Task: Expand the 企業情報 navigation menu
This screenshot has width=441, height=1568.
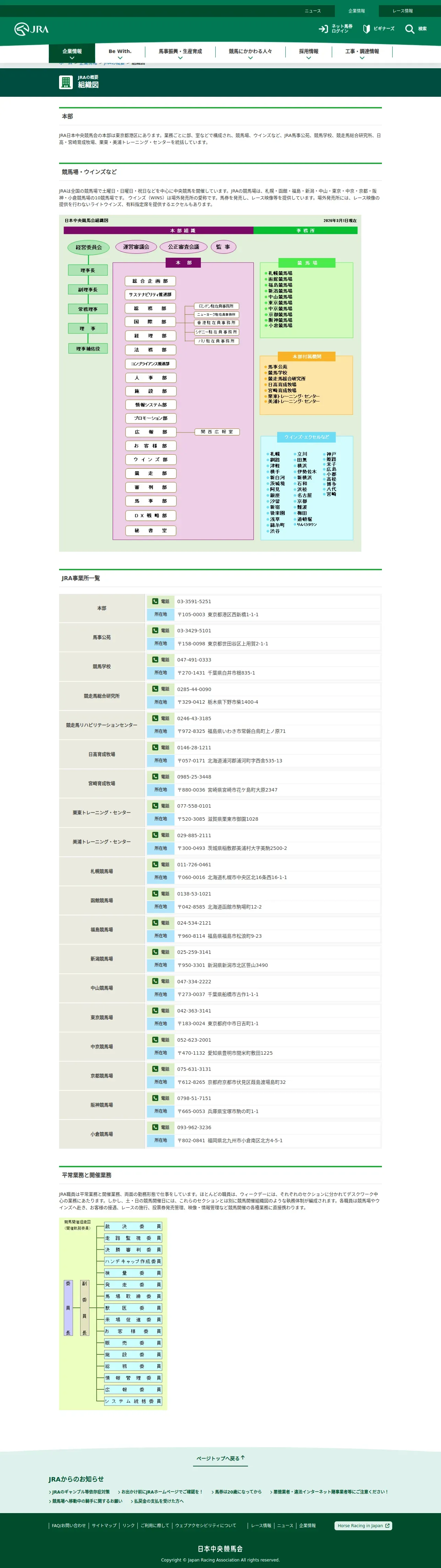Action: pyautogui.click(x=72, y=53)
